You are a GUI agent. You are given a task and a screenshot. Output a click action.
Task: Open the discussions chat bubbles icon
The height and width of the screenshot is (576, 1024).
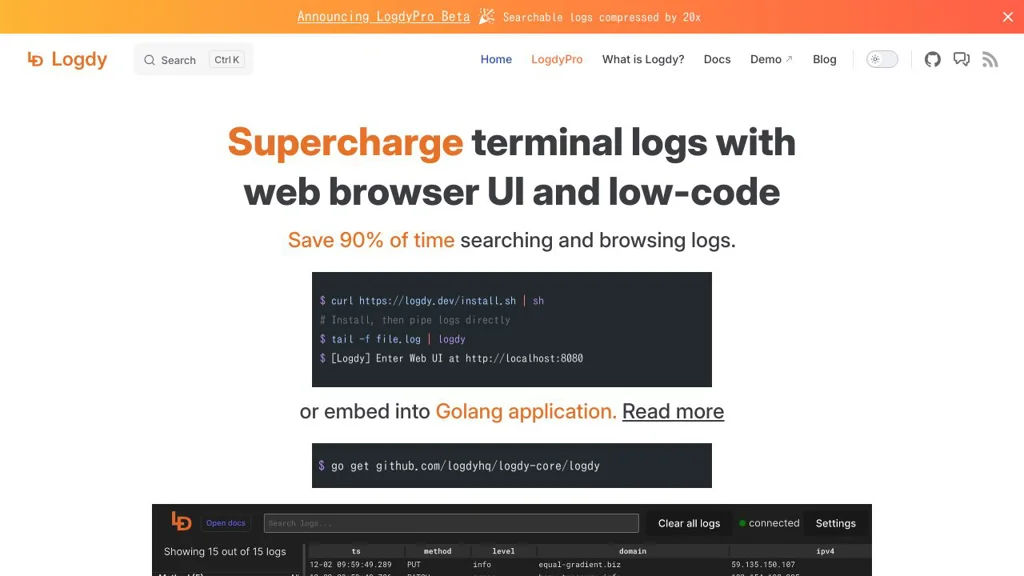[961, 59]
